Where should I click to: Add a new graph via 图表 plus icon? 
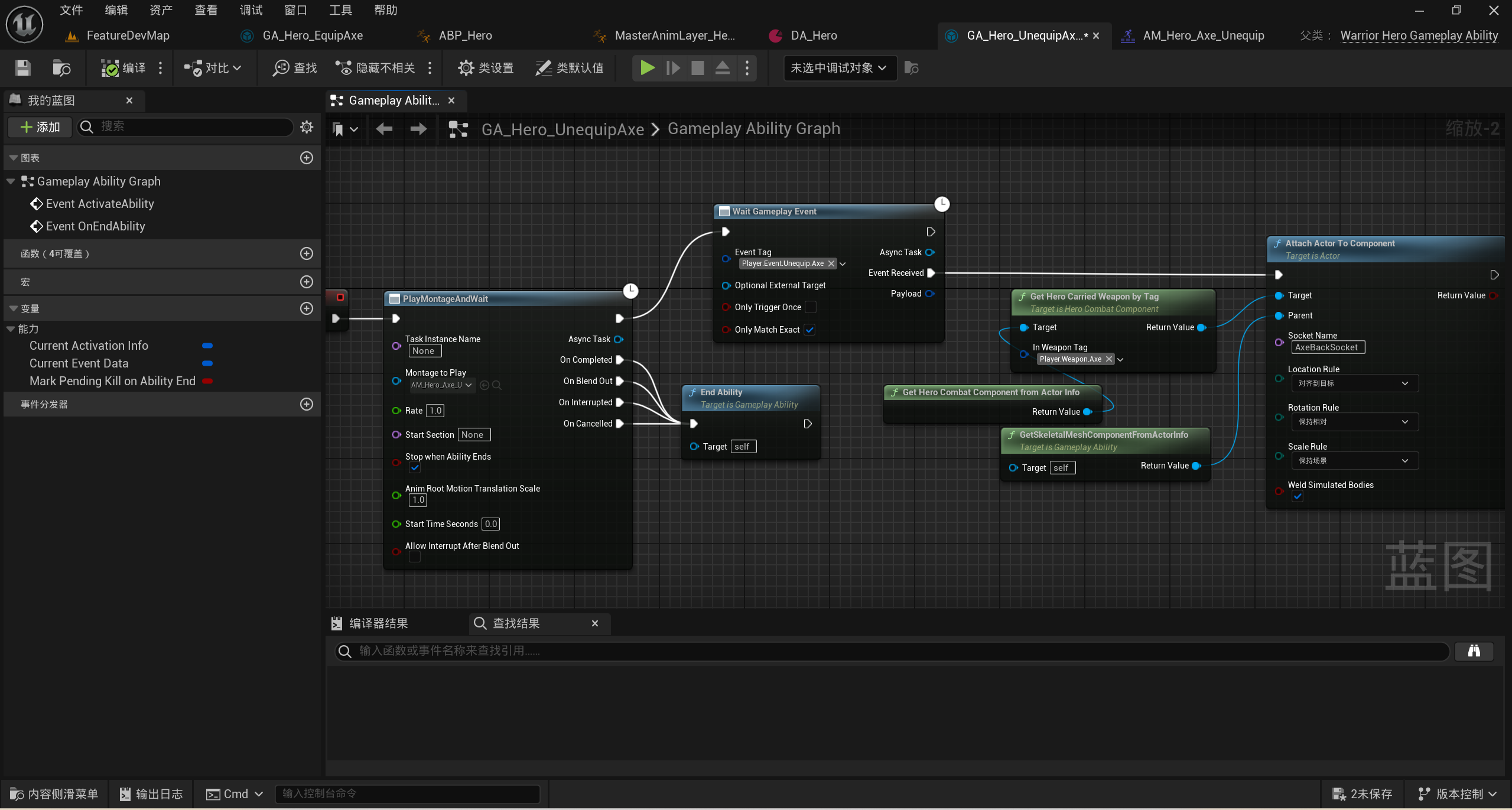coord(307,158)
